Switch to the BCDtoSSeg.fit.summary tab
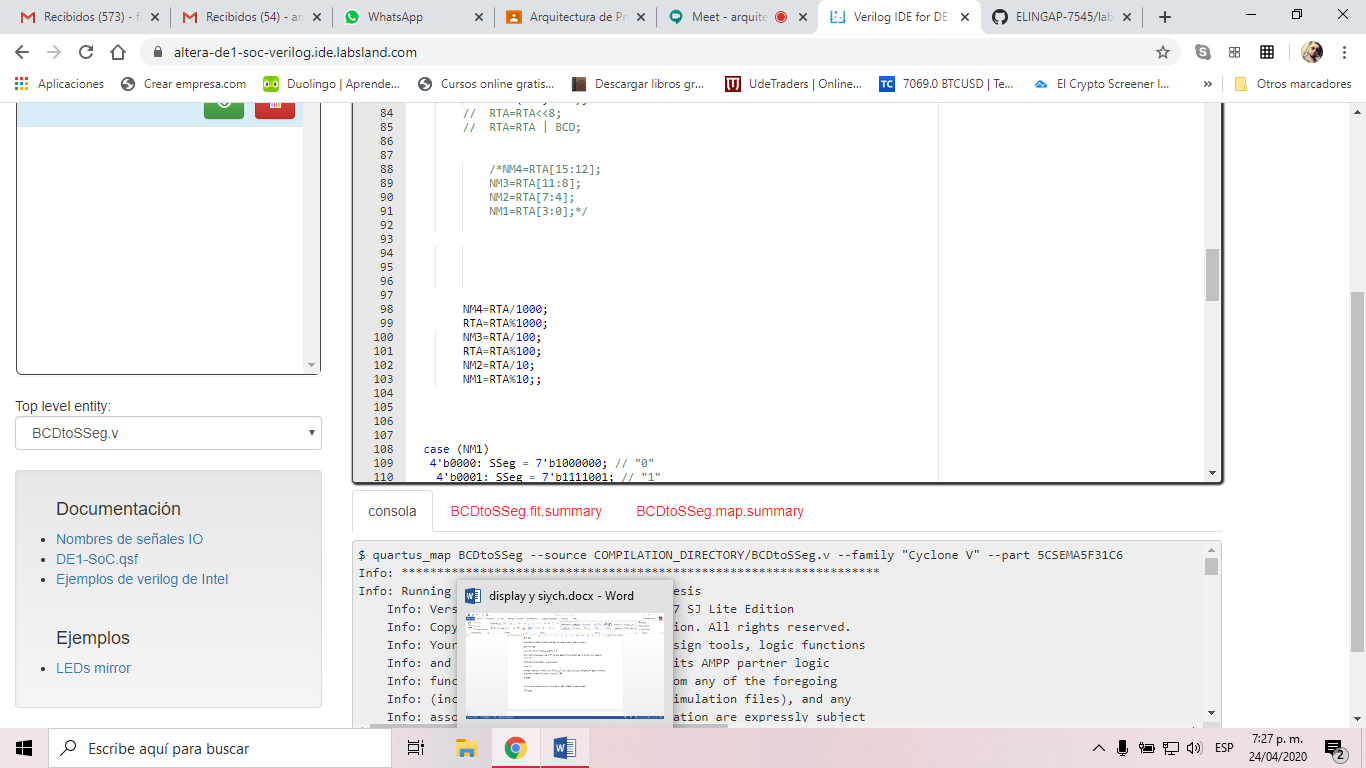The height and width of the screenshot is (768, 1366). point(526,511)
